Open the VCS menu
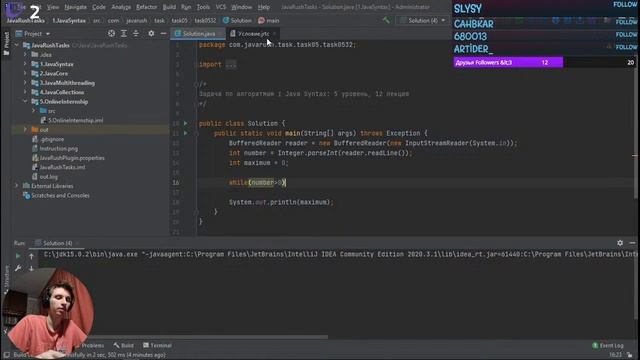The width and height of the screenshot is (640, 360). click(x=221, y=7)
